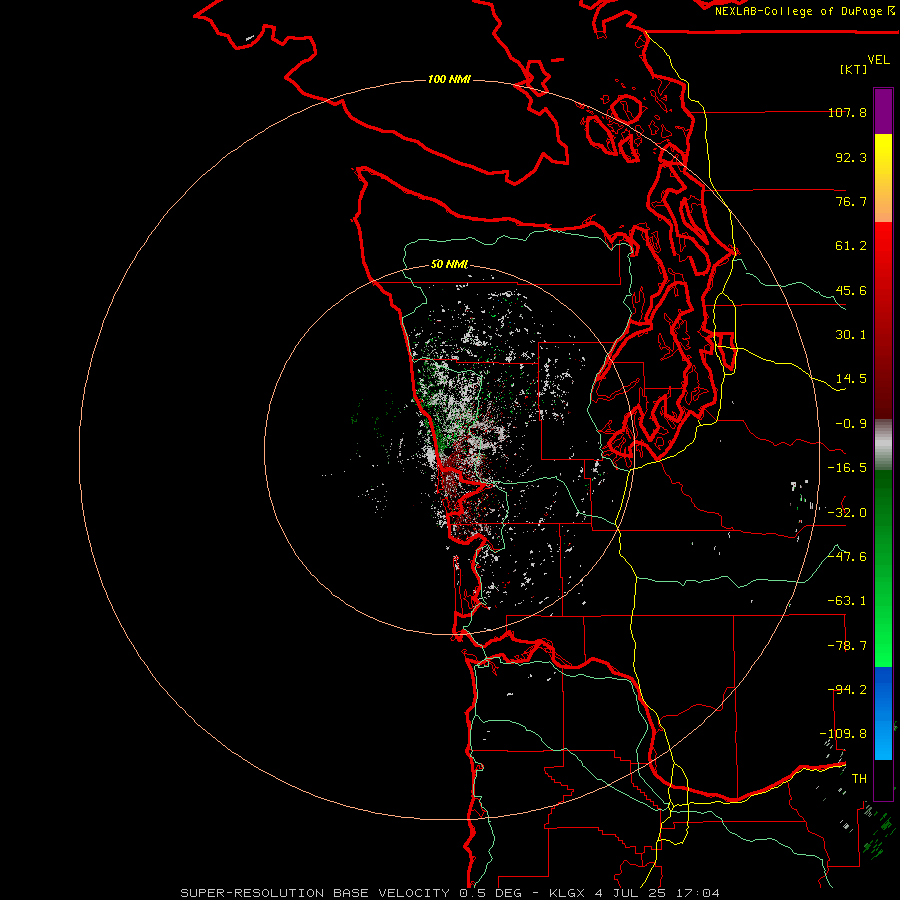900x900 pixels.
Task: Click the -94.2 velocity scale value
Action: coord(847,690)
